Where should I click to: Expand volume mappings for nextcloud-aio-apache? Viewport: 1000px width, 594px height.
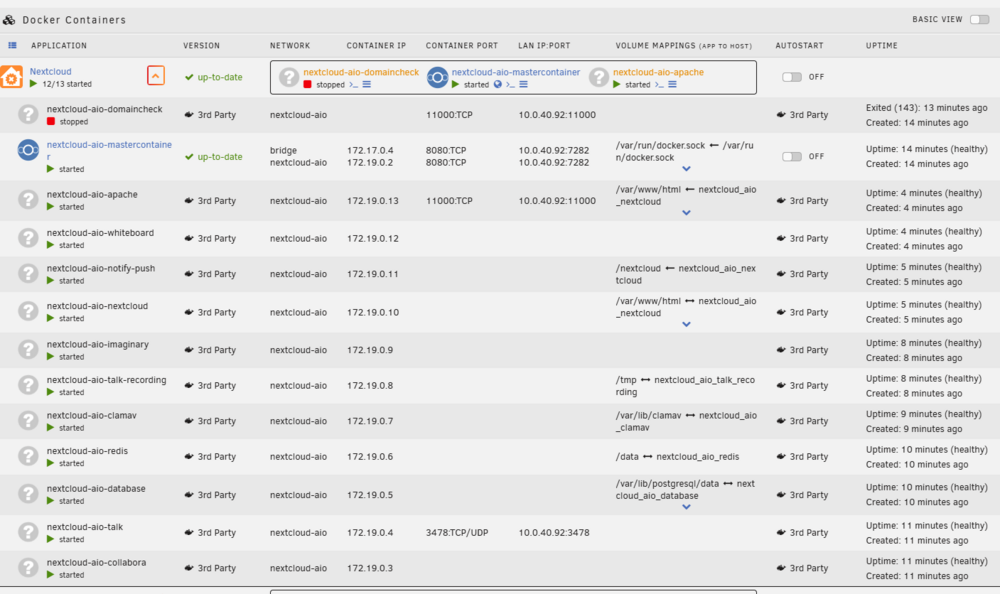tap(686, 212)
